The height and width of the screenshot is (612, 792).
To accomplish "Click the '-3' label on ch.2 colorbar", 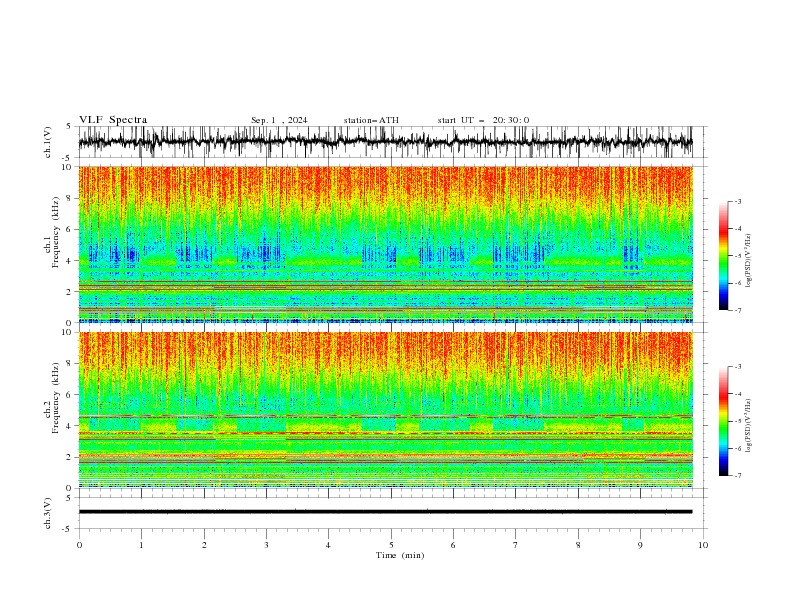I will [737, 367].
